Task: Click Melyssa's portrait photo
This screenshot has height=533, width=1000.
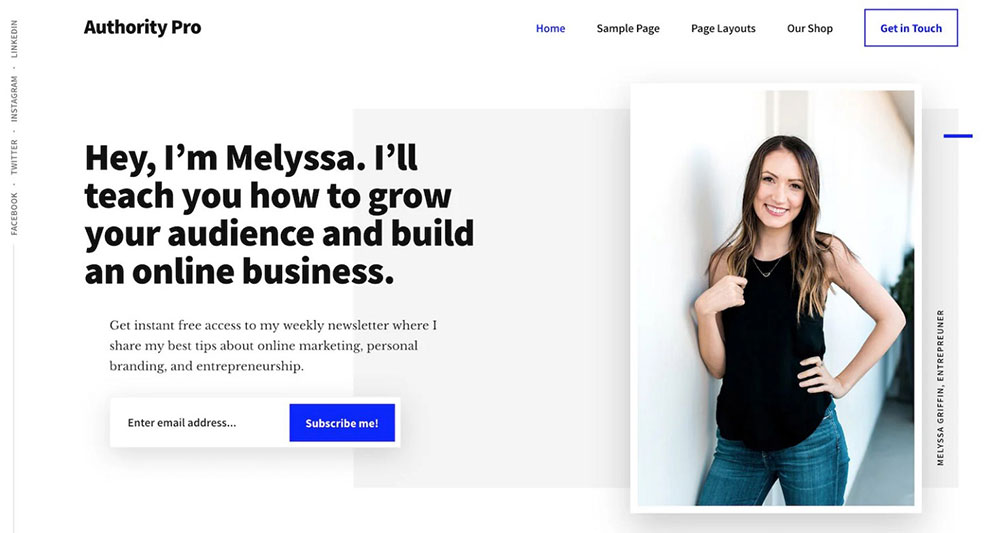Action: (x=776, y=298)
